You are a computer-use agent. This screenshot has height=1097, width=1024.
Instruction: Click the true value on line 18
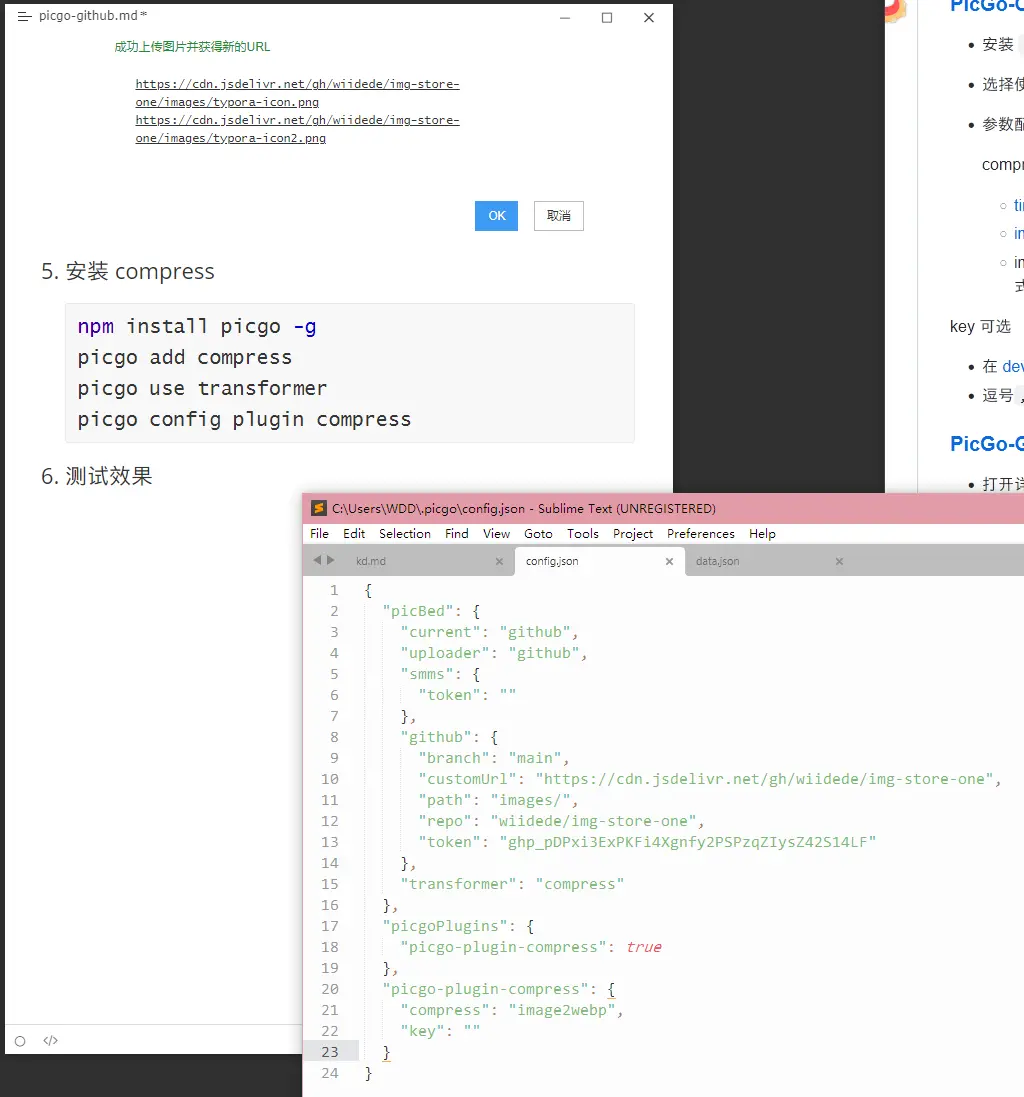643,947
